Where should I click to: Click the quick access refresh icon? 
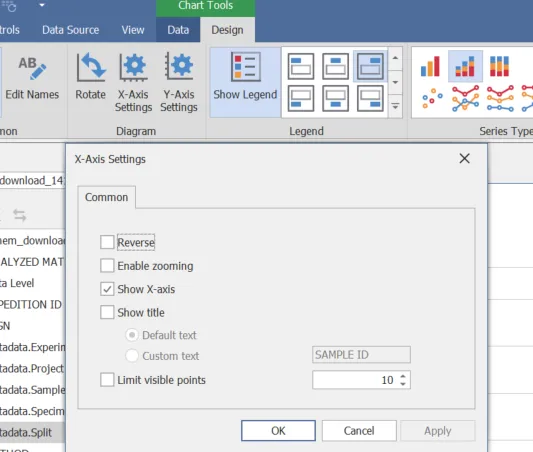10,6
